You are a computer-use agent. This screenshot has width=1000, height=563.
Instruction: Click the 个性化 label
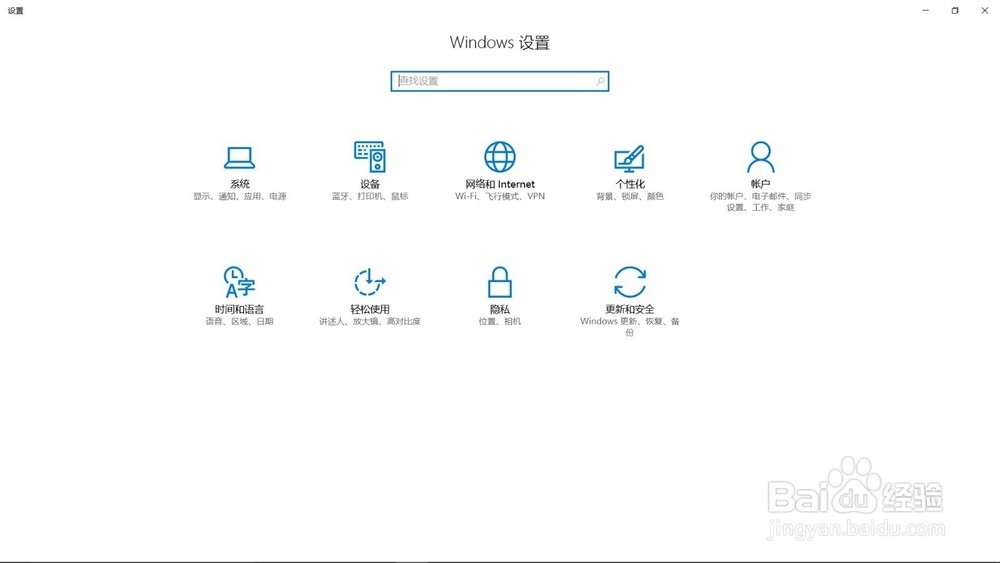tap(630, 184)
